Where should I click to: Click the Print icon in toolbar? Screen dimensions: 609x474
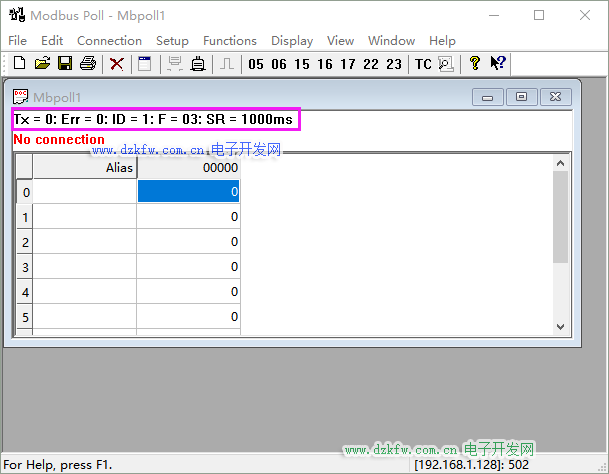tap(88, 64)
